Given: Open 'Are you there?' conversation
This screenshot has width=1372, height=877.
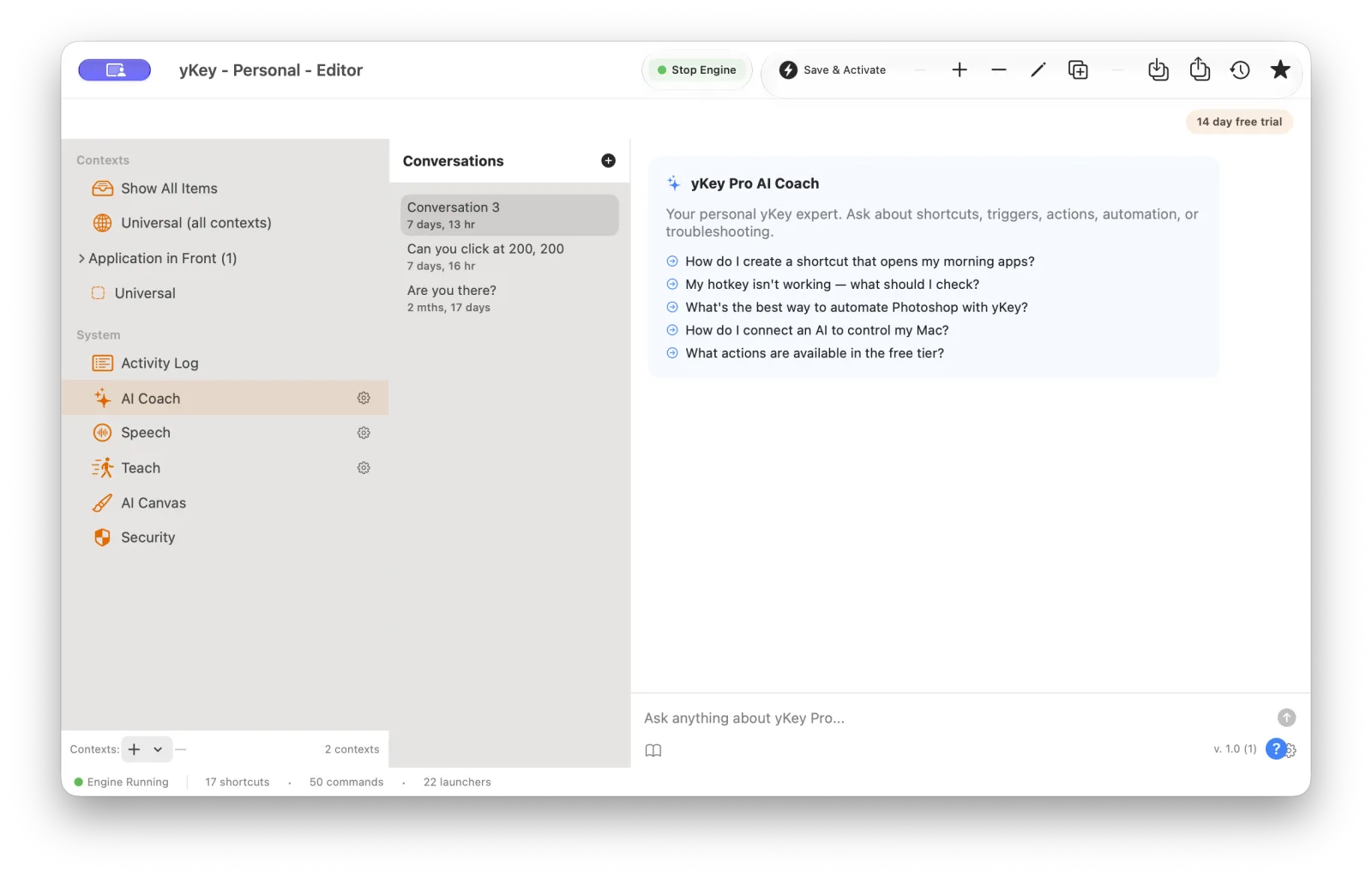Looking at the screenshot, I should pyautogui.click(x=509, y=298).
